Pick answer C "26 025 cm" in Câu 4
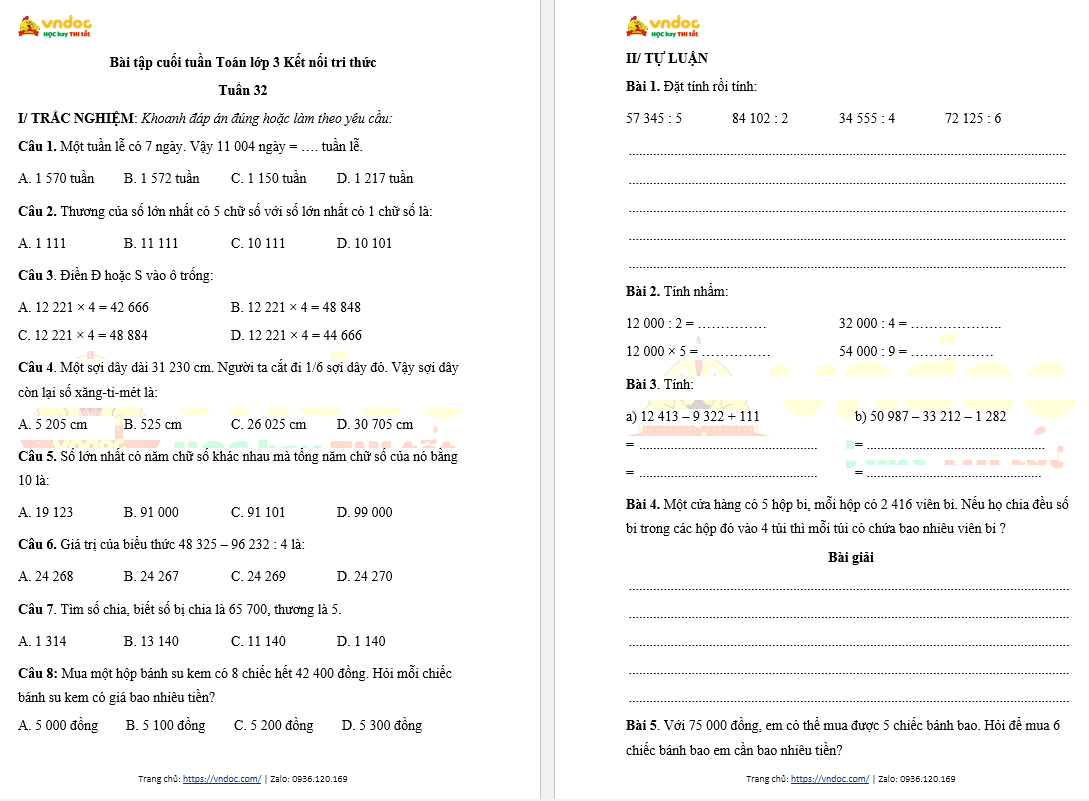Viewport: 1089px width, 801px height. coord(268,424)
